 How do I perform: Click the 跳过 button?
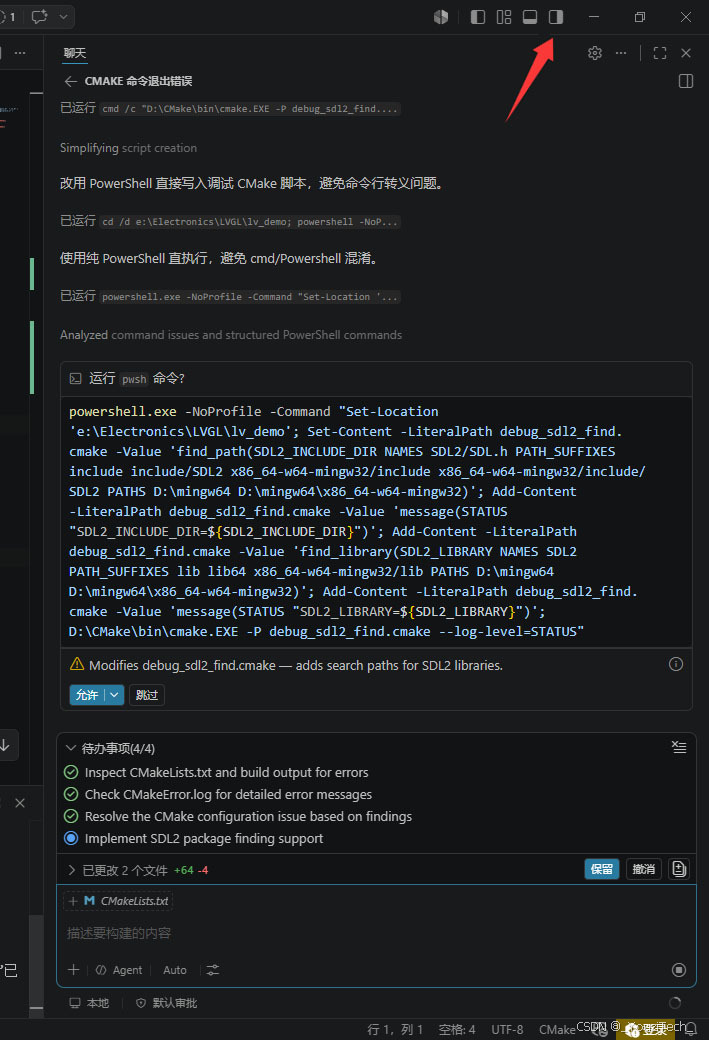click(147, 694)
